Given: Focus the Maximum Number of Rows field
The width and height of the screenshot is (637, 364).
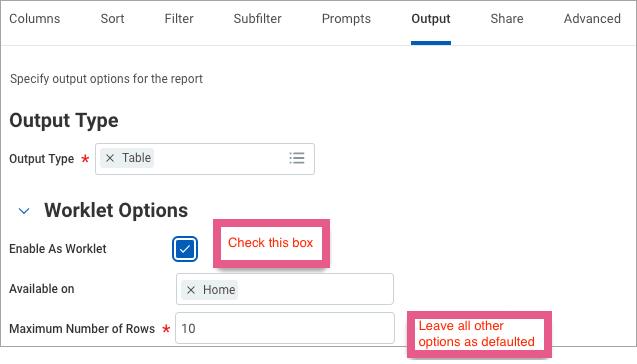Looking at the screenshot, I should pos(285,328).
